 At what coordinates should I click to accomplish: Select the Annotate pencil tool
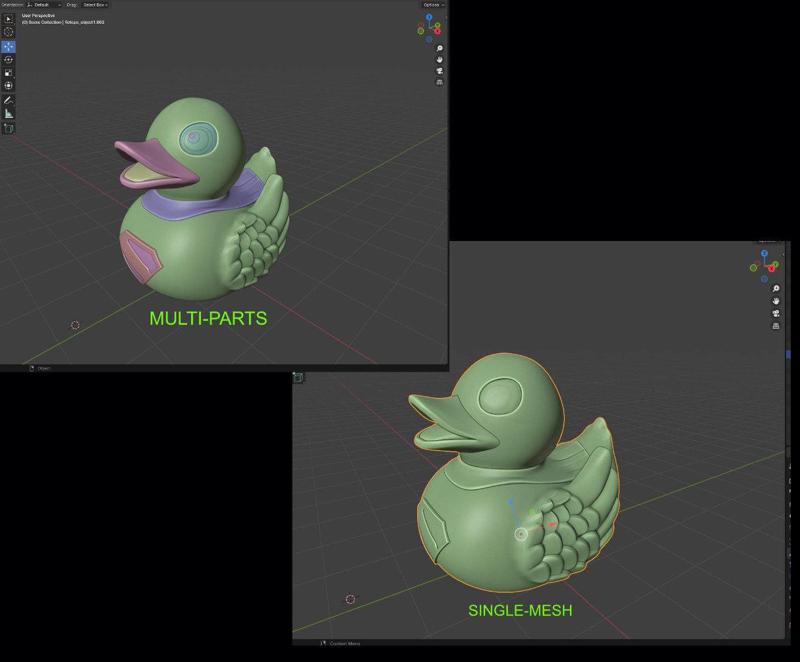9,100
